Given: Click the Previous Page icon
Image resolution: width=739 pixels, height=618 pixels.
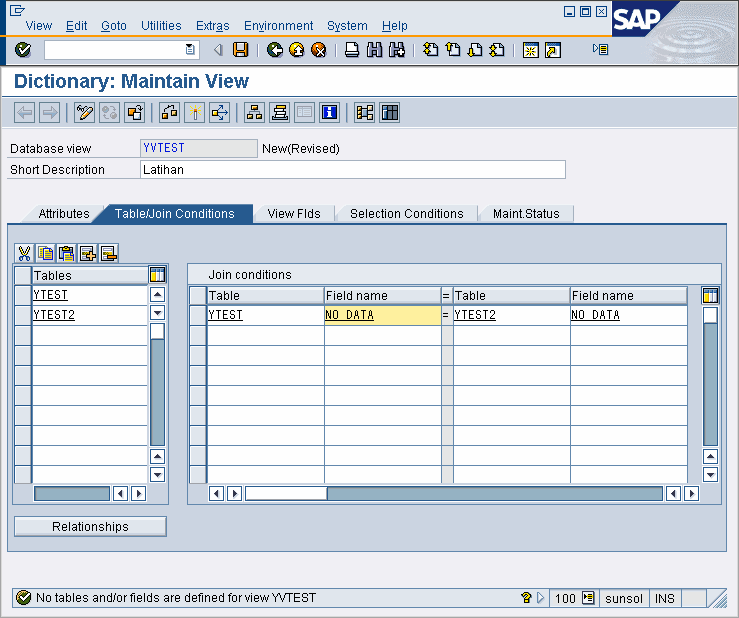Looking at the screenshot, I should point(453,49).
